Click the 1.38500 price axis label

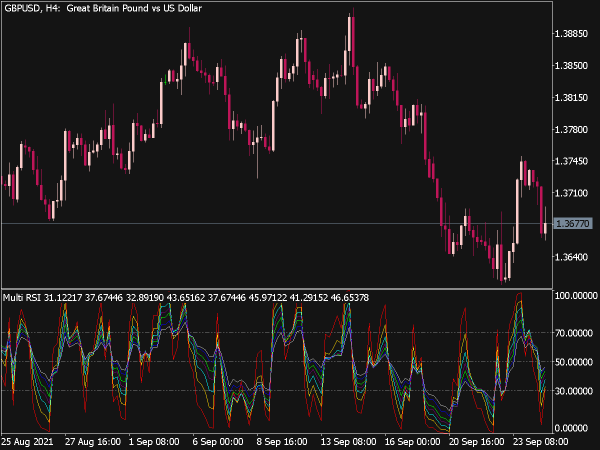point(571,66)
